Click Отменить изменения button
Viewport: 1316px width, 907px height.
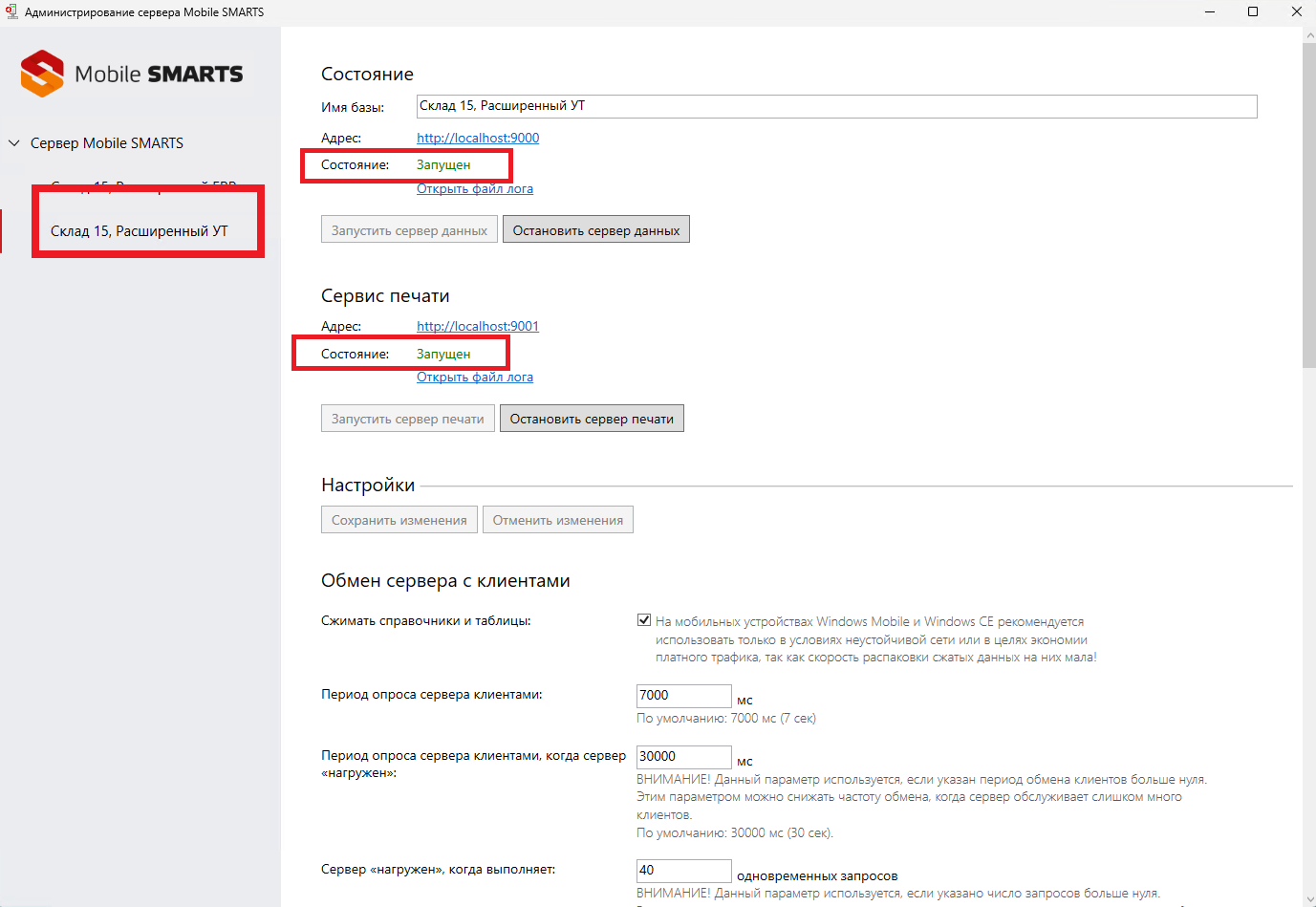pyautogui.click(x=557, y=520)
